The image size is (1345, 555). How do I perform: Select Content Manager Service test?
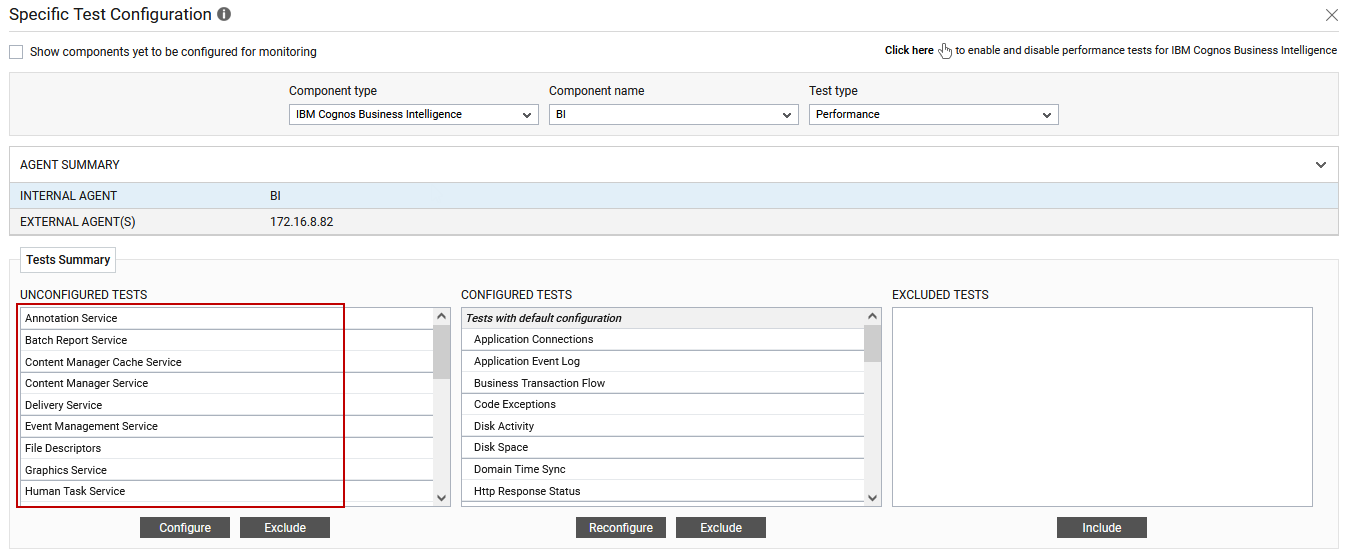point(227,383)
